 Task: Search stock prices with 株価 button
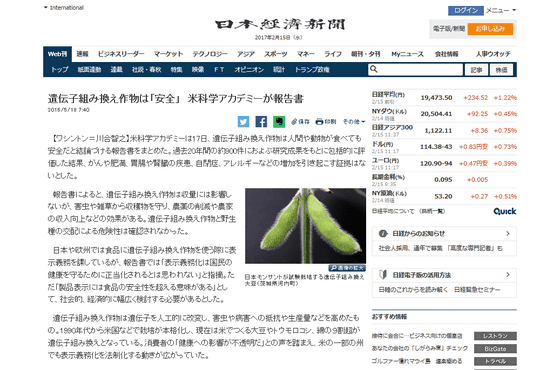point(501,70)
